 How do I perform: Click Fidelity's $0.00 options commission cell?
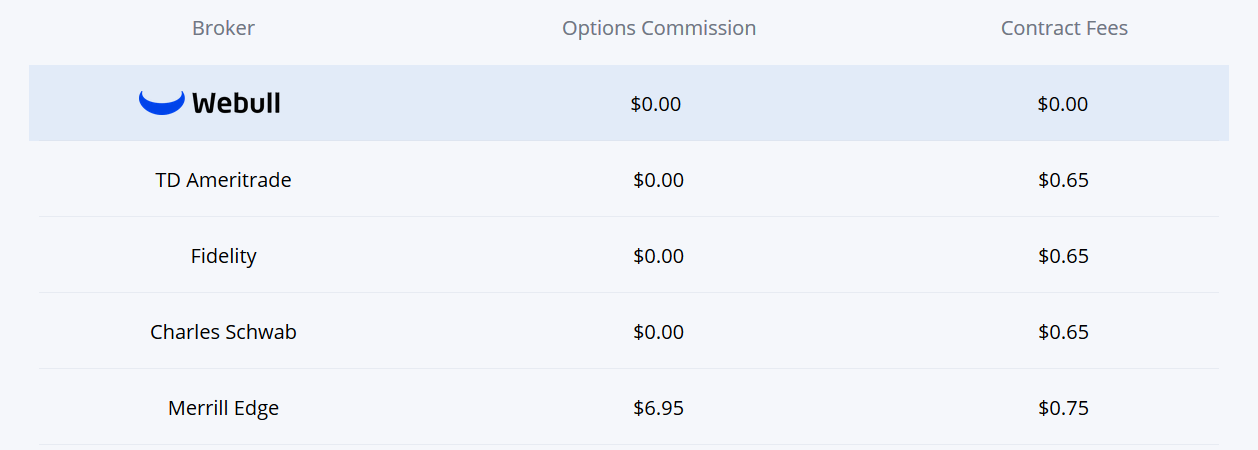(x=659, y=256)
